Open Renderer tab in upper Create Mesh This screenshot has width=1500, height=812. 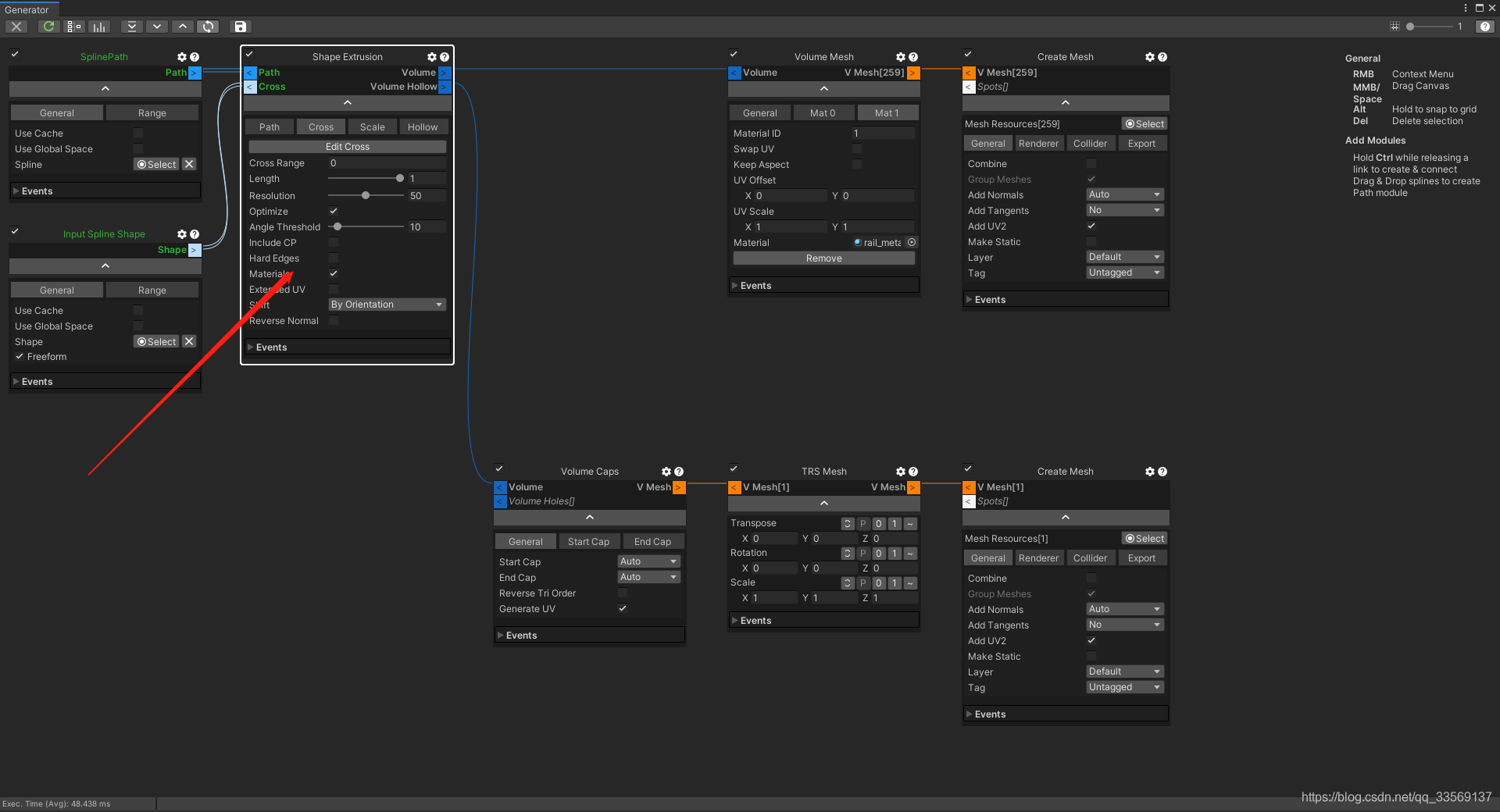click(x=1038, y=144)
